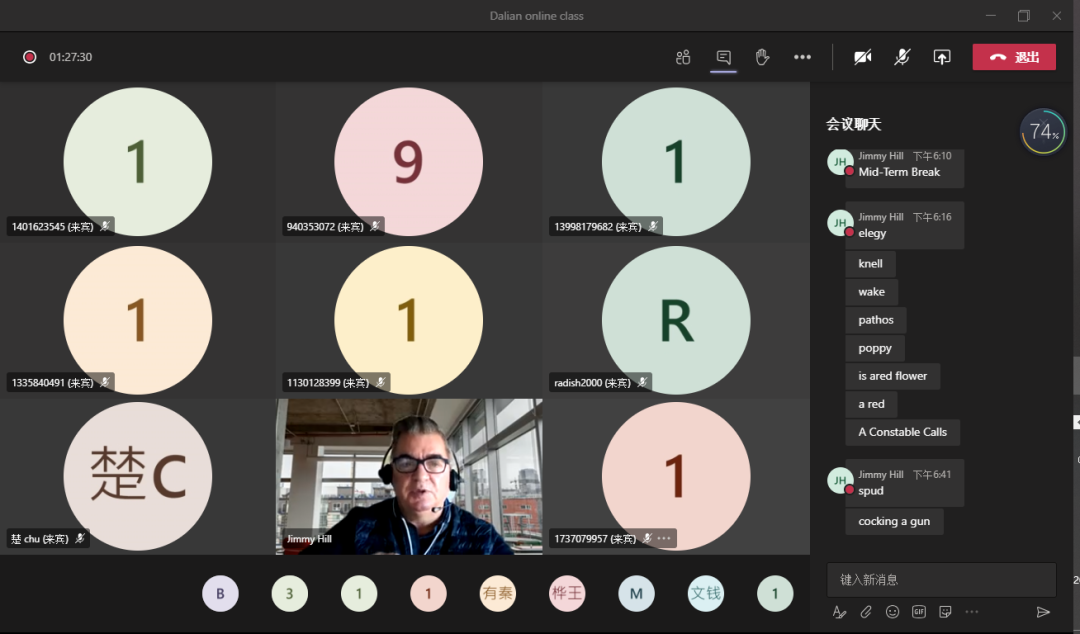Select the 文钱 participant avatar
The image size is (1080, 634).
coord(706,593)
